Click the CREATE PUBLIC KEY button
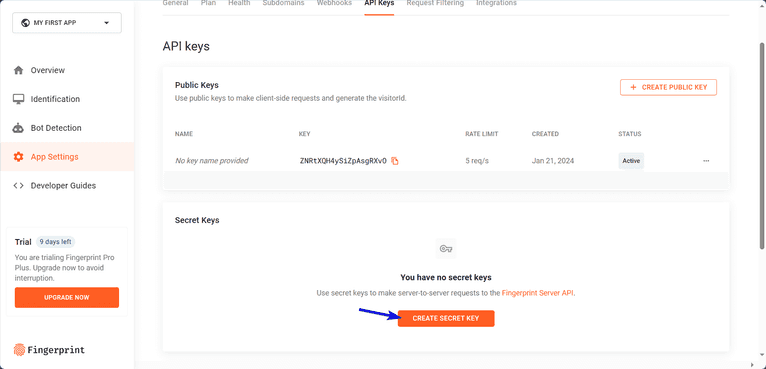This screenshot has height=369, width=766. coord(668,87)
